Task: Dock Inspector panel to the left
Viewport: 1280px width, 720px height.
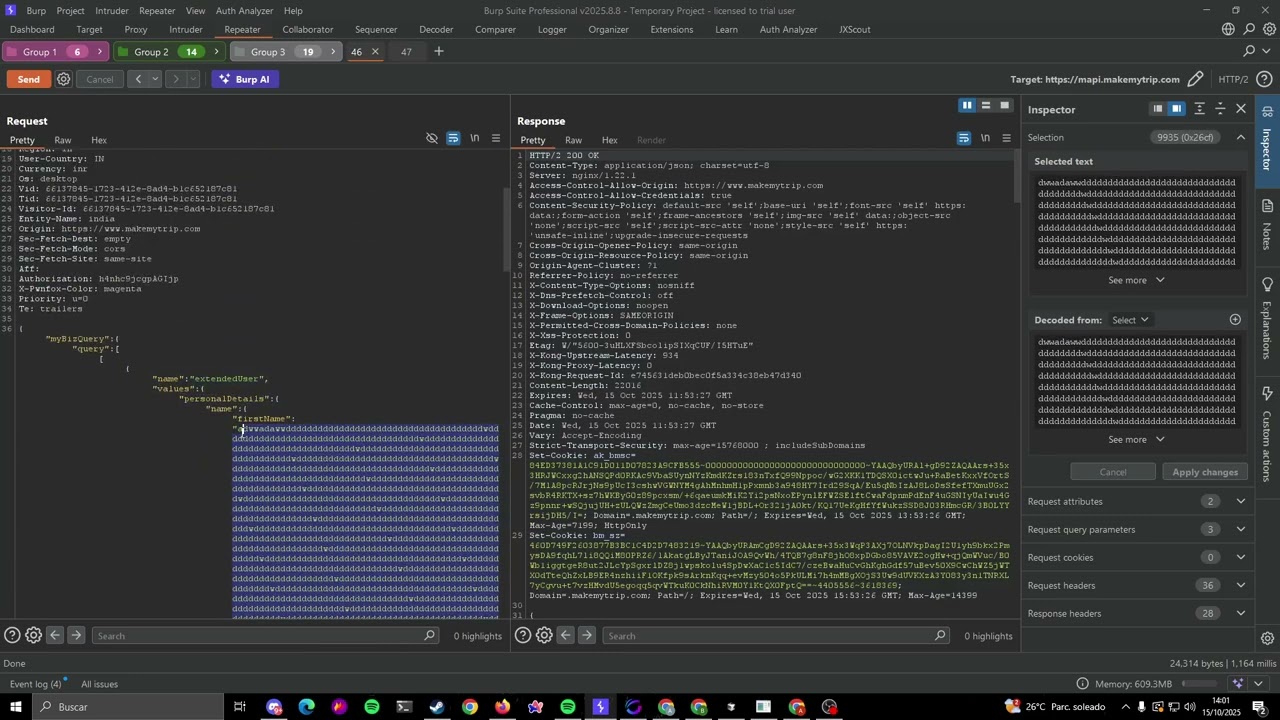Action: (1158, 109)
